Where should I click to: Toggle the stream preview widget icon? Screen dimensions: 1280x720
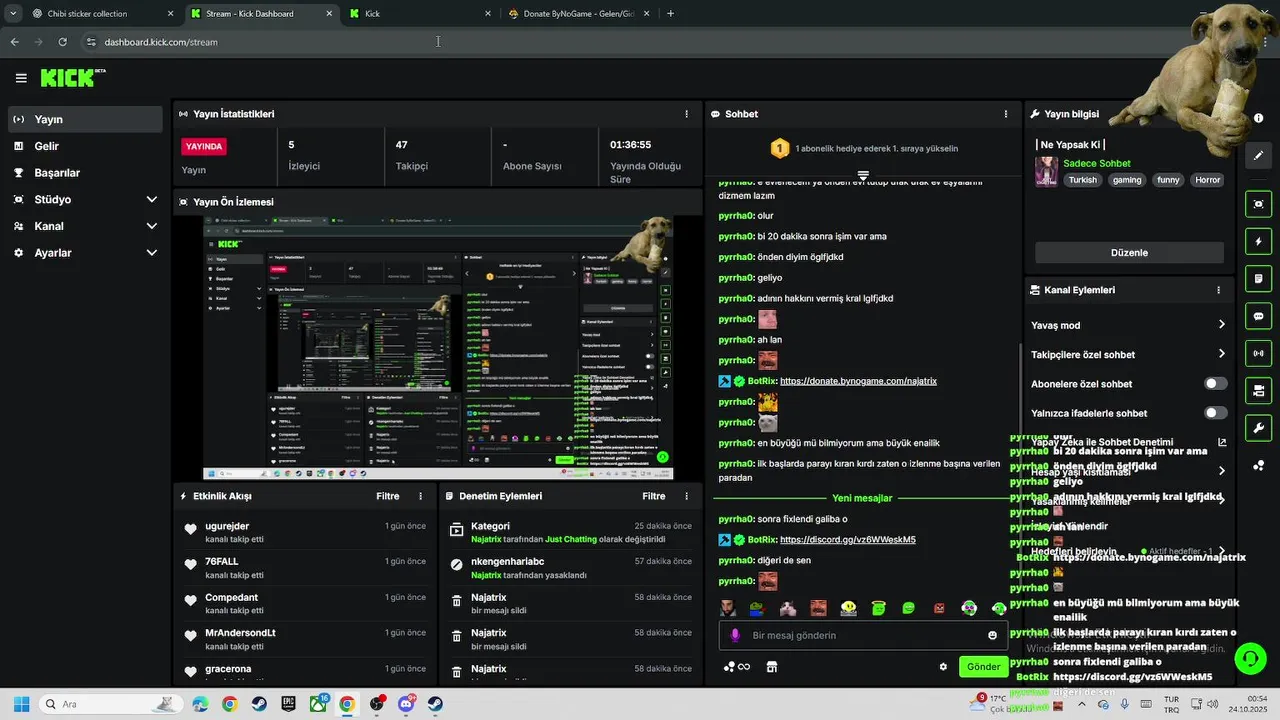[1258, 204]
